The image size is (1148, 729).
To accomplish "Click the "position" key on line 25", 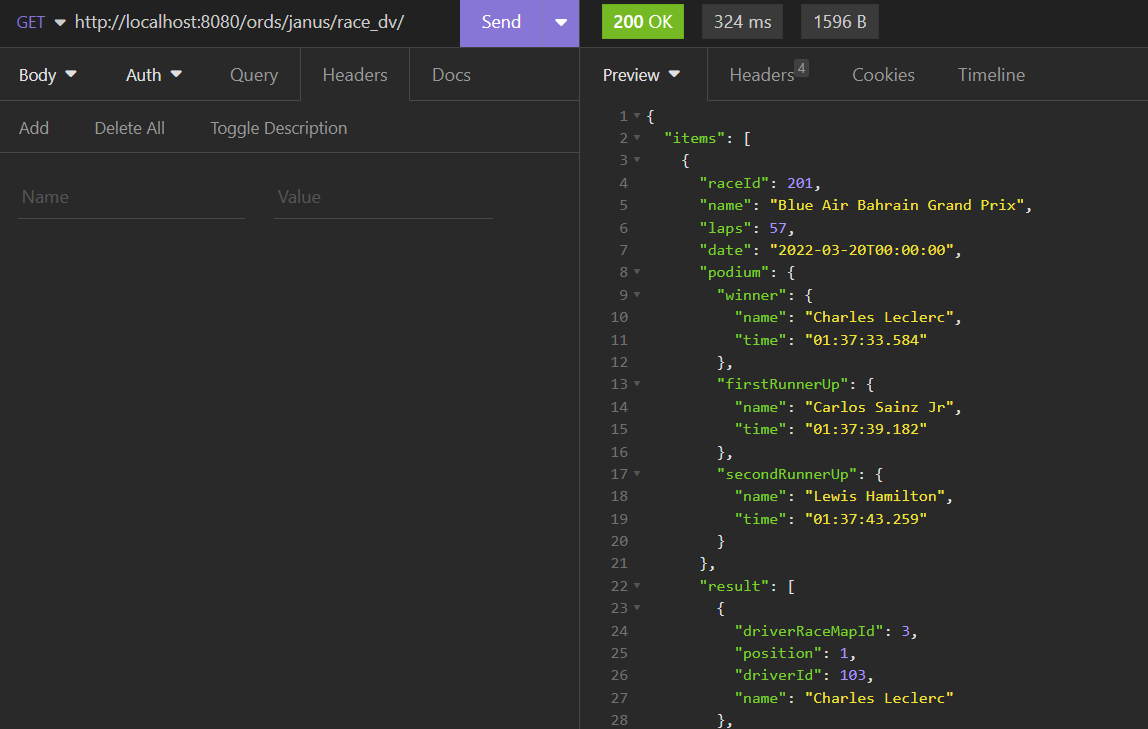I will pyautogui.click(x=778, y=653).
